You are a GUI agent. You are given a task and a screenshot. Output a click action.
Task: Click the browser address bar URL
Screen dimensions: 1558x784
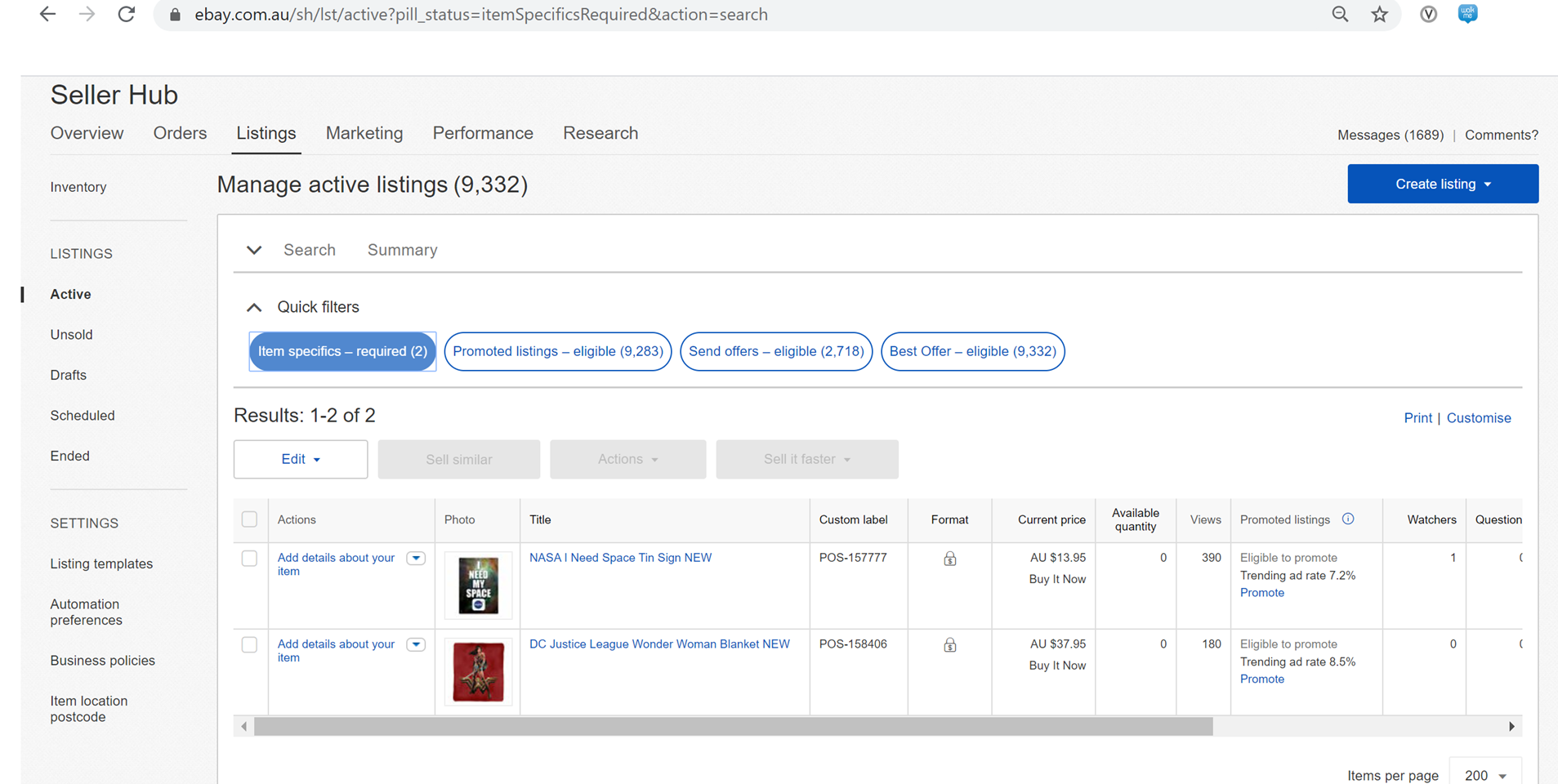tap(481, 15)
